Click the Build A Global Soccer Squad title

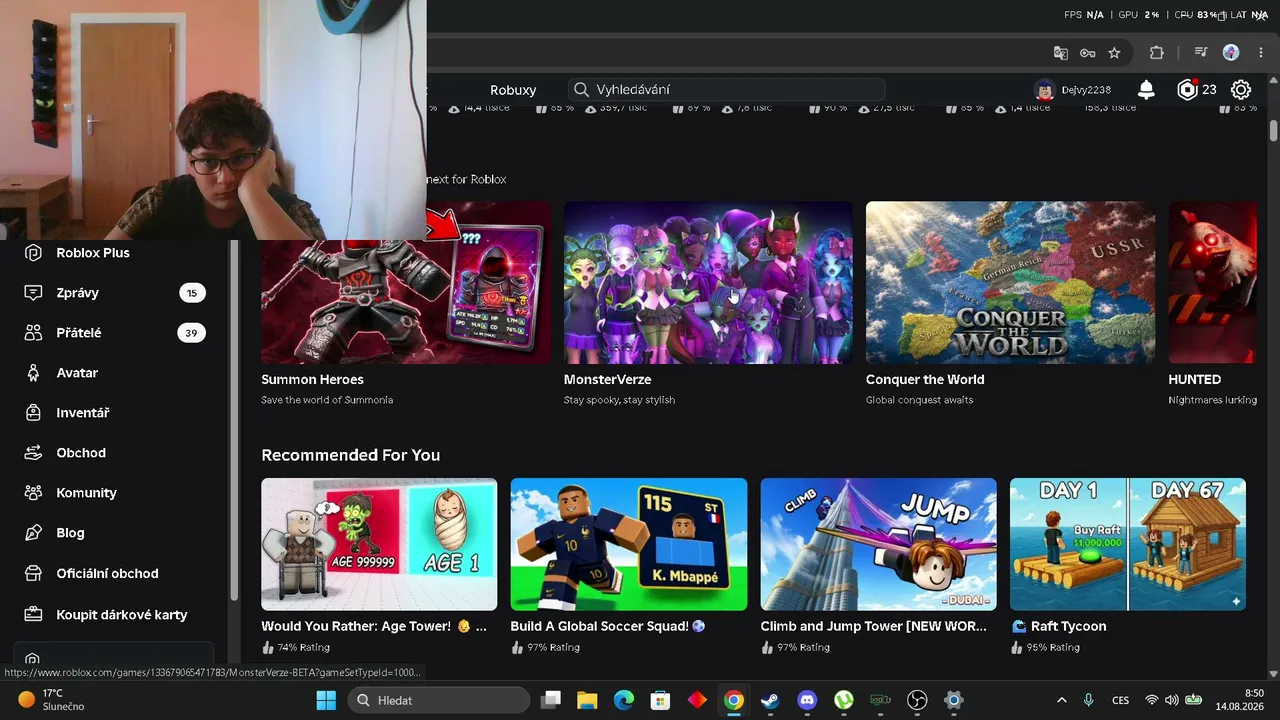[608, 627]
